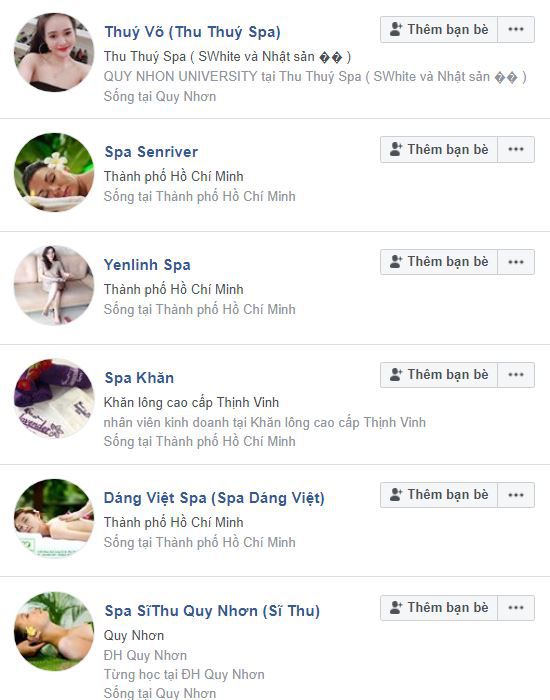
Task: Open more options for Yenlinh Spa
Action: (516, 262)
